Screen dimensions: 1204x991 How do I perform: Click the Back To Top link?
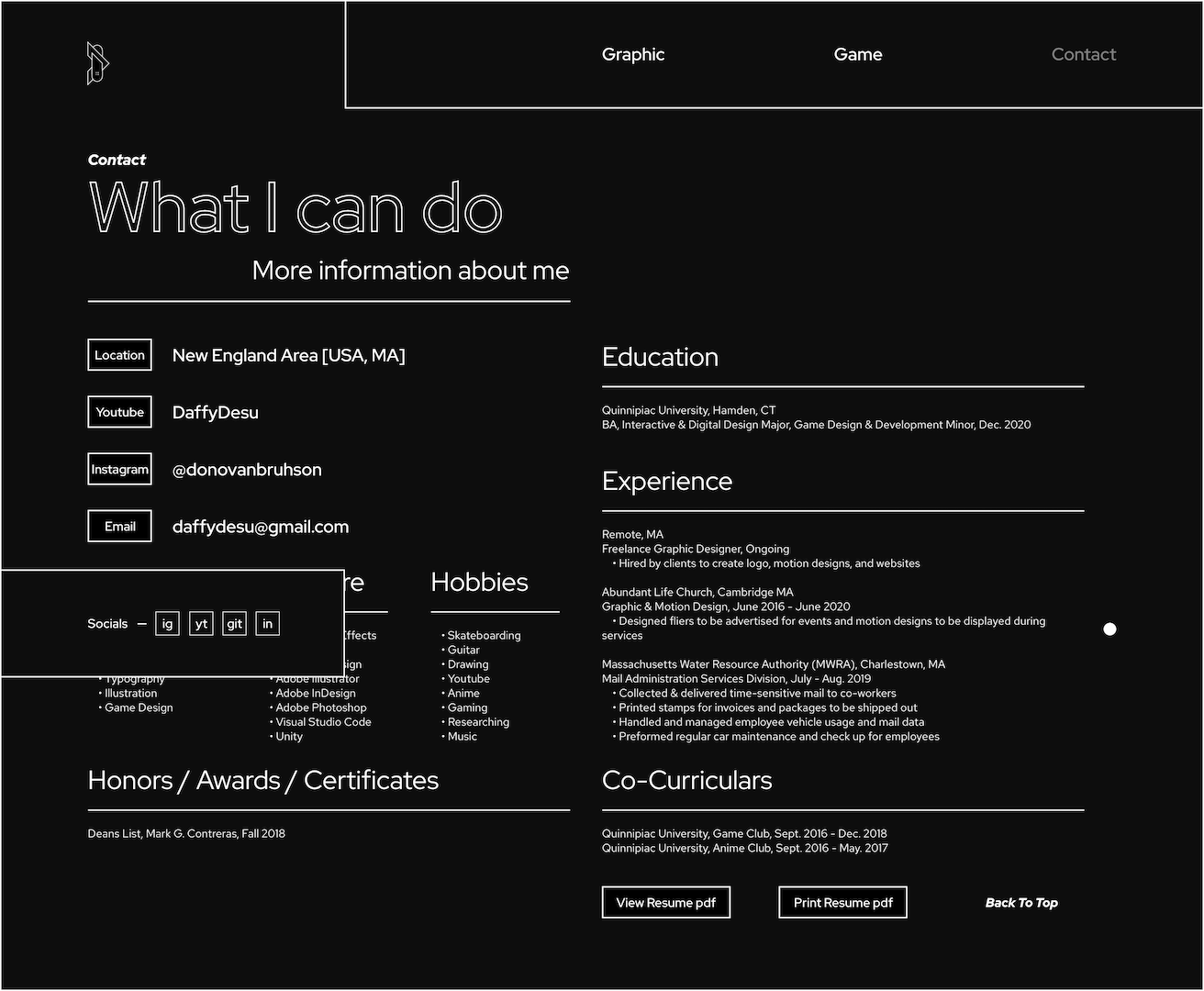pos(1021,903)
